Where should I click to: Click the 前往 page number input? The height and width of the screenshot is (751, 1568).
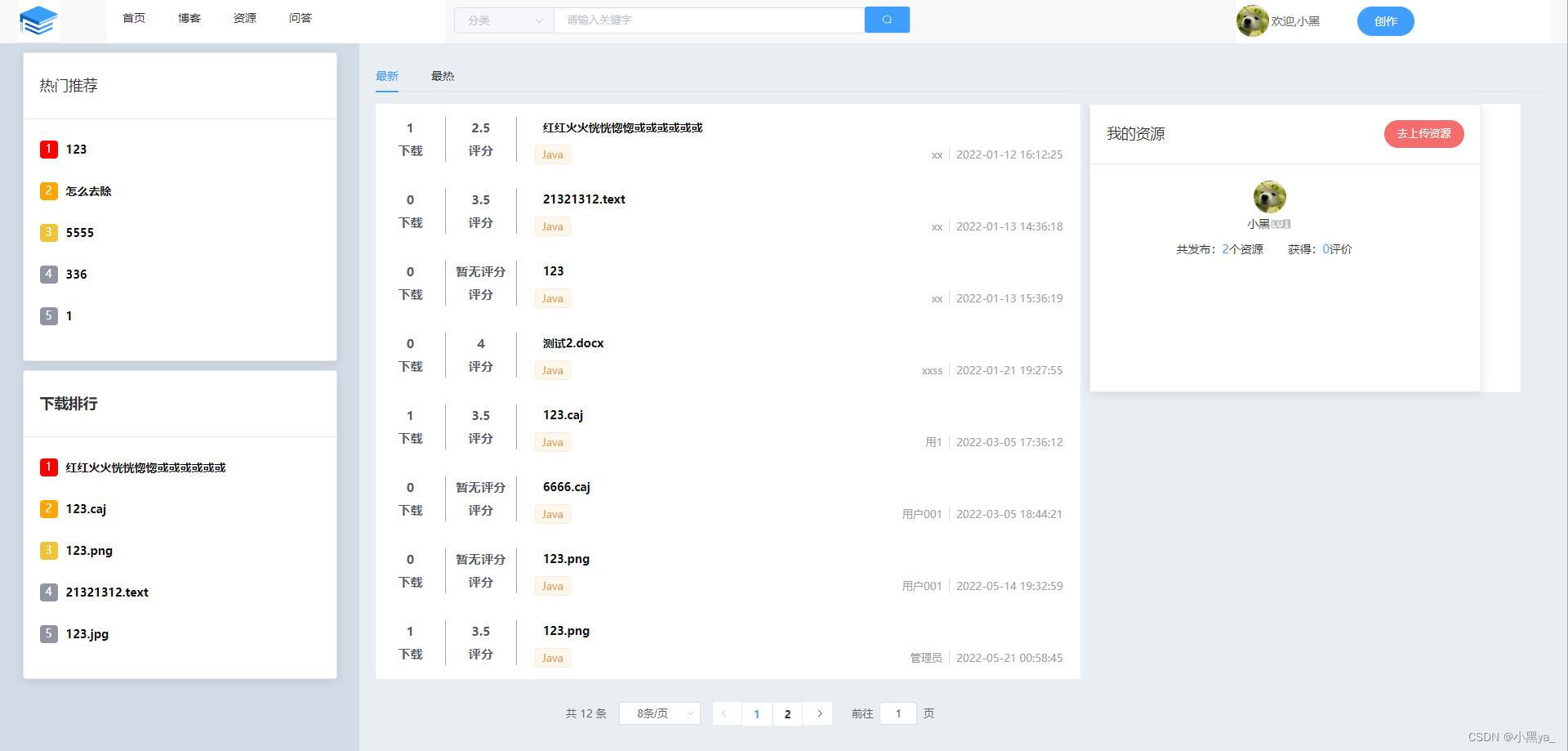[898, 713]
